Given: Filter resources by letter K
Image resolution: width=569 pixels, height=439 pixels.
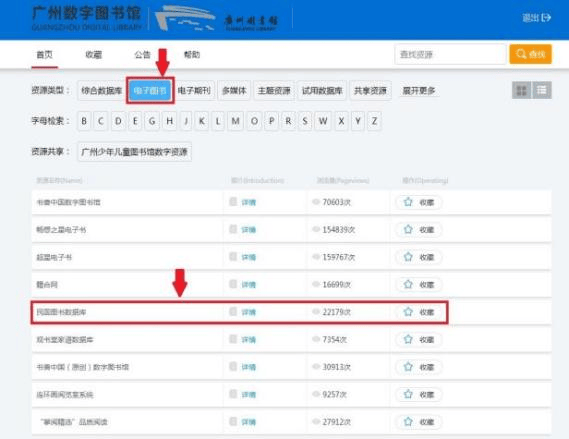Looking at the screenshot, I should [x=202, y=121].
